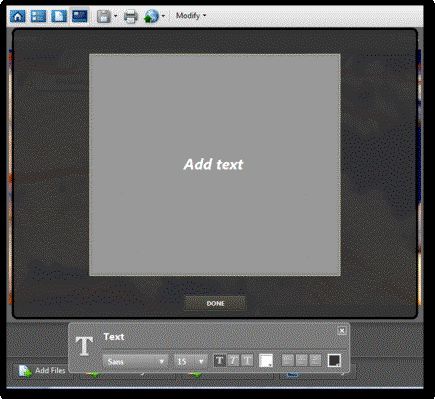This screenshot has height=399, width=435.
Task: Expand the Save icon dropdown arrow
Action: pos(115,16)
